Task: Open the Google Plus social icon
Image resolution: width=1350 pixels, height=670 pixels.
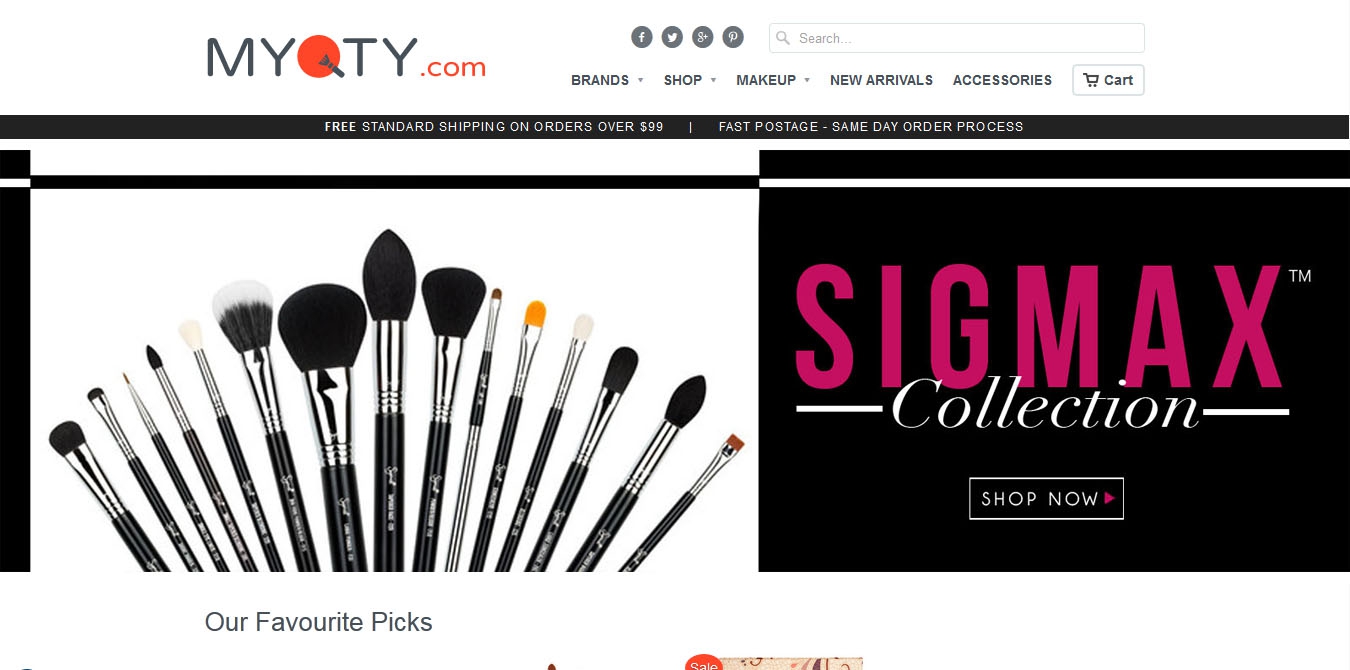Action: (x=703, y=37)
